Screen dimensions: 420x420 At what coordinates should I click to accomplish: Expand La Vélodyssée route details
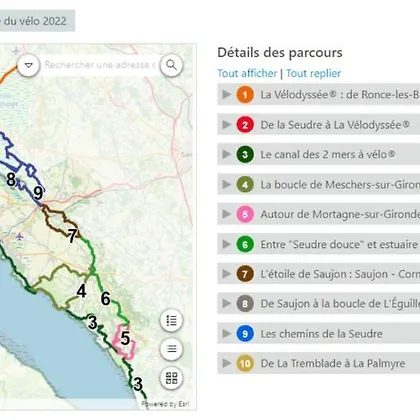coord(319,95)
